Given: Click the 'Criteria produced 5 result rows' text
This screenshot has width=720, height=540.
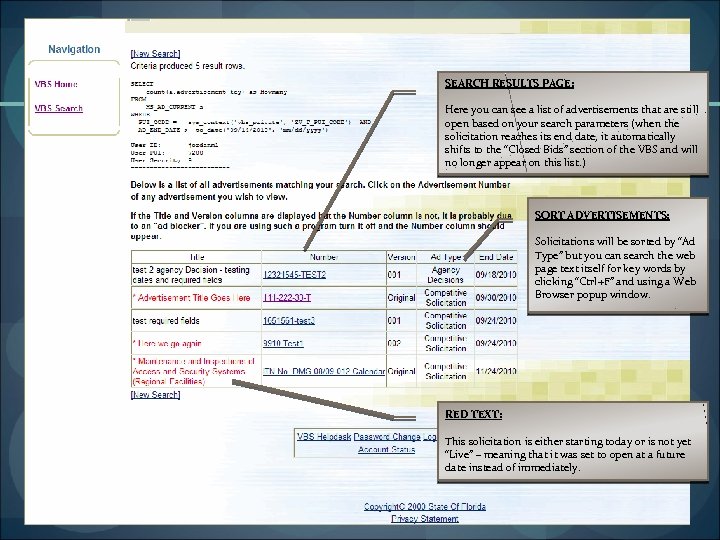Looking at the screenshot, I should (187, 66).
